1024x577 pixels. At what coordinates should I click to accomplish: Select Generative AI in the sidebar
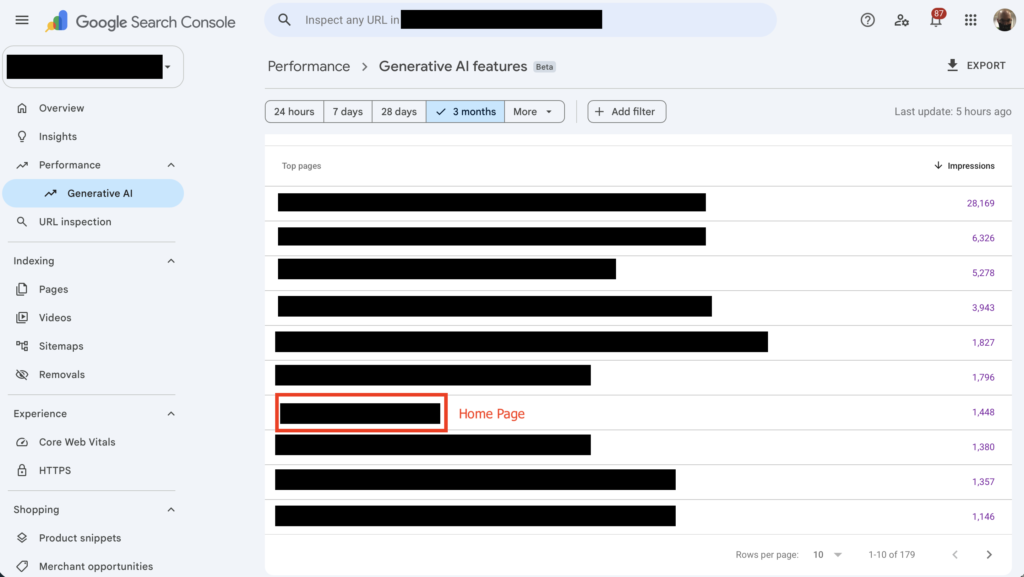[93, 193]
